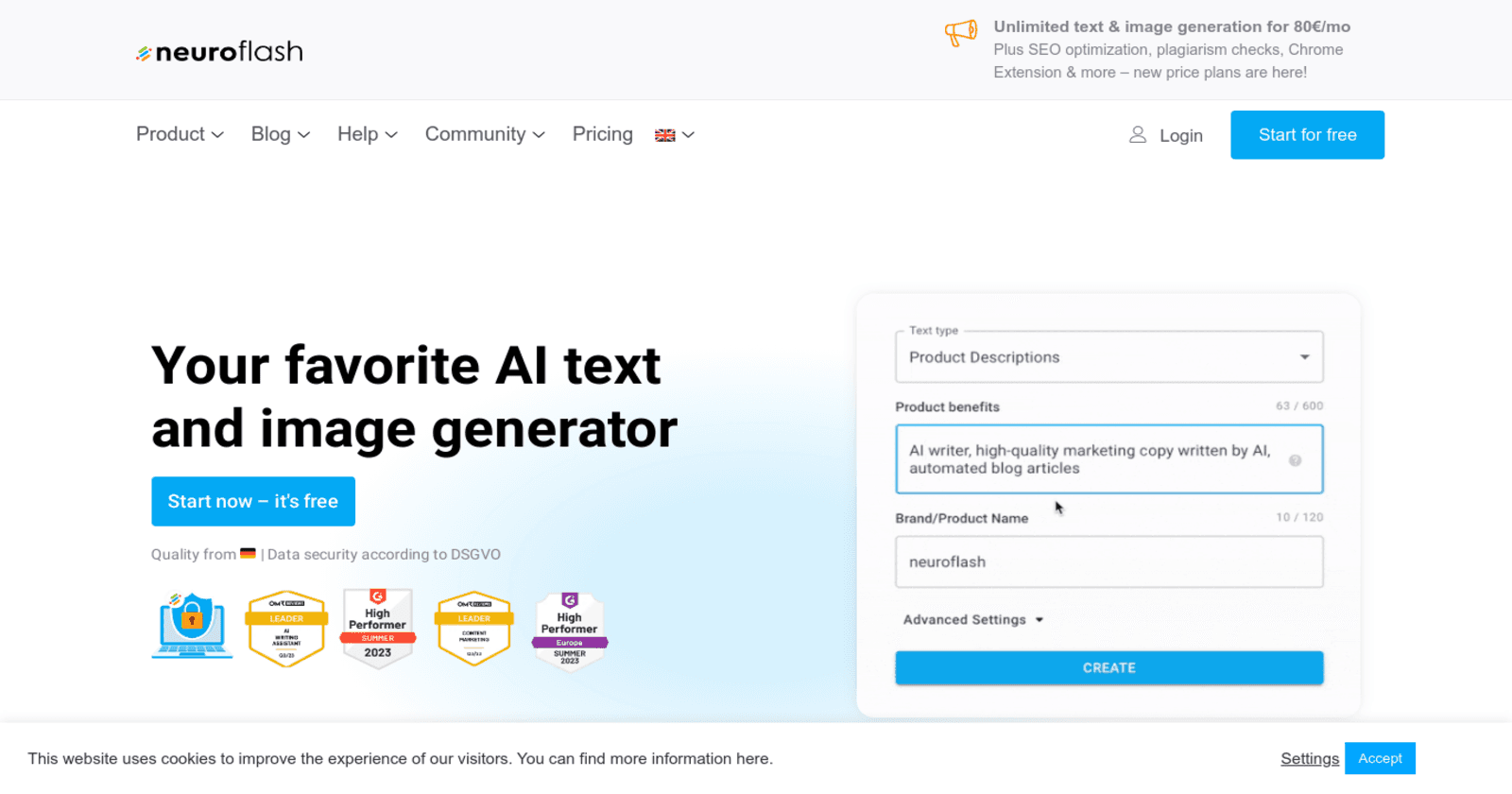Image resolution: width=1512 pixels, height=794 pixels.
Task: Open the Product Descriptions text type dropdown
Action: click(1108, 357)
